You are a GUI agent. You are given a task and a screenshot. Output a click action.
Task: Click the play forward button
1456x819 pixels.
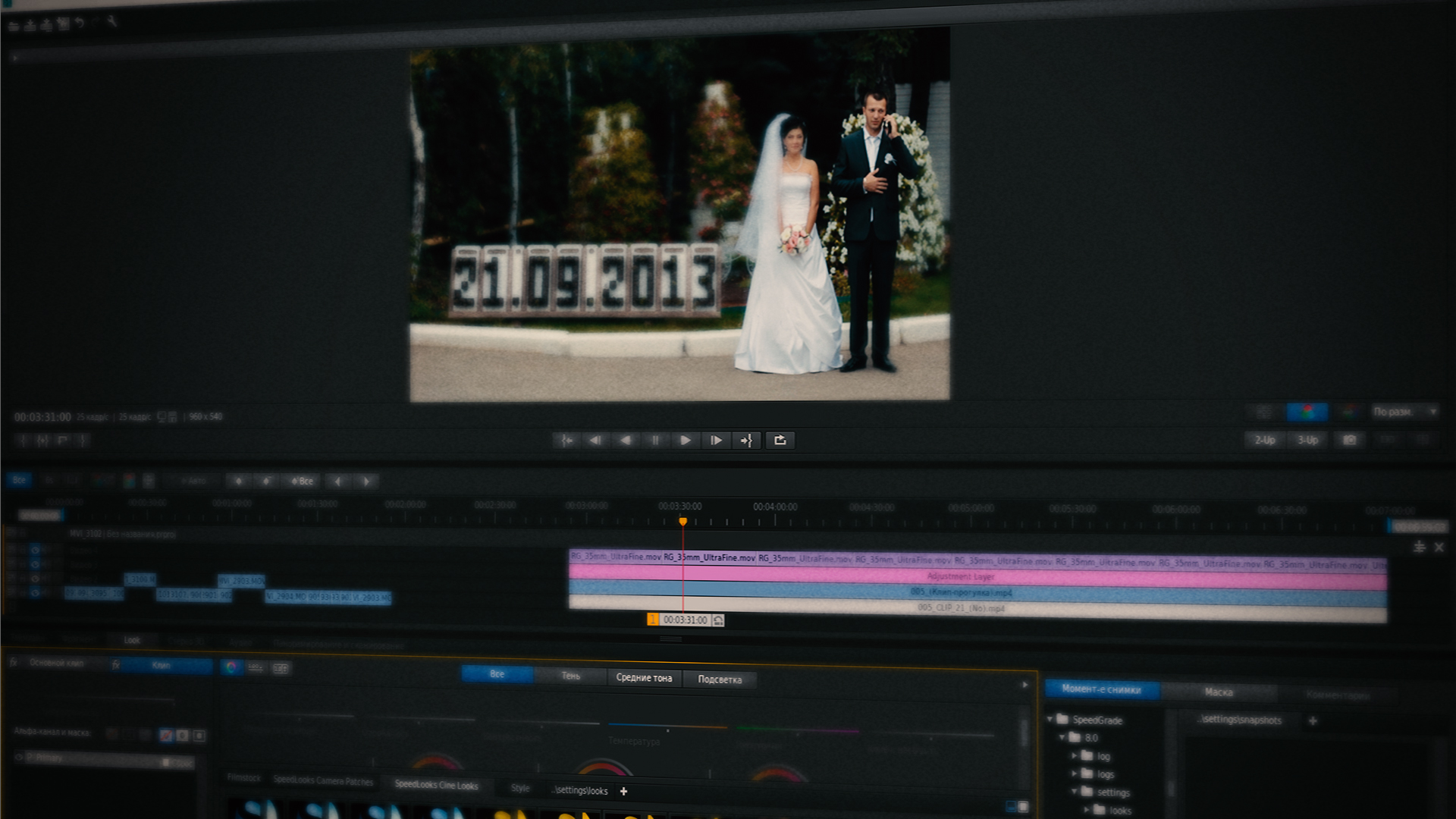coord(685,441)
